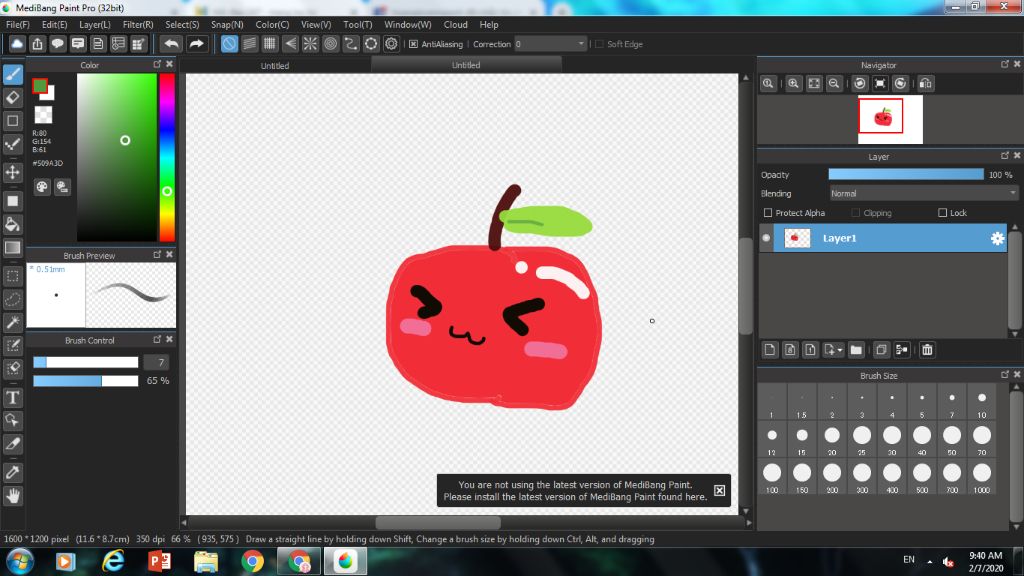This screenshot has width=1024, height=576.
Task: Select the rectangular Select tool
Action: click(x=12, y=276)
